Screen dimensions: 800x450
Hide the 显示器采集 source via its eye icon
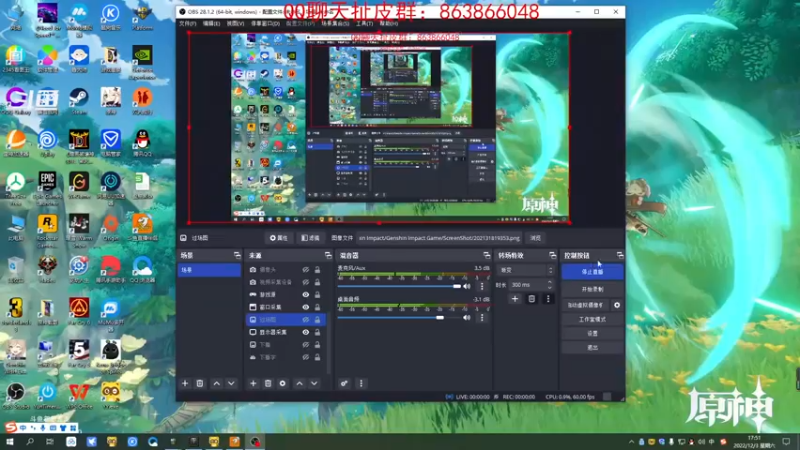[x=305, y=332]
